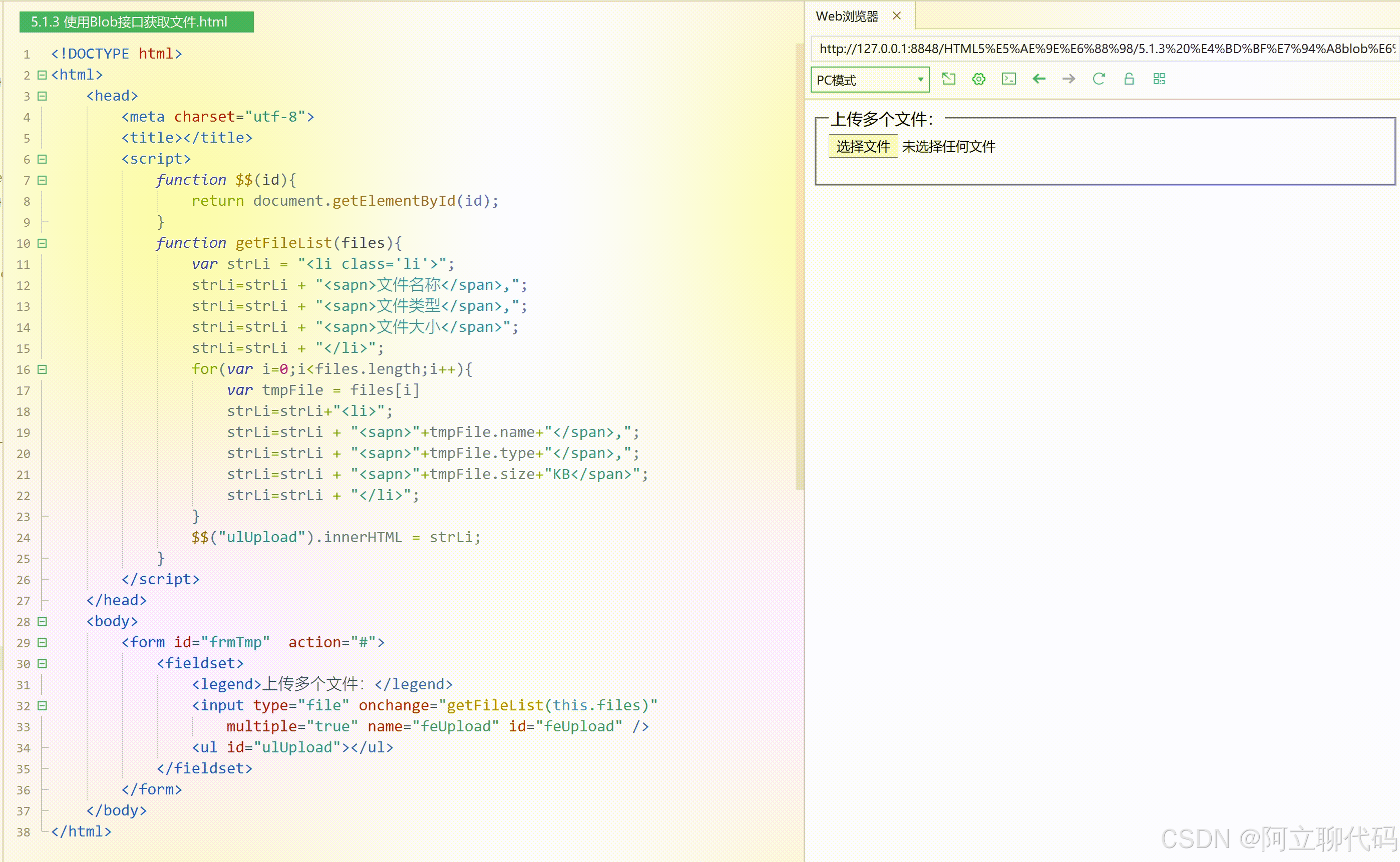Image resolution: width=1400 pixels, height=862 pixels.
Task: Go back with the left arrow
Action: tap(1039, 79)
